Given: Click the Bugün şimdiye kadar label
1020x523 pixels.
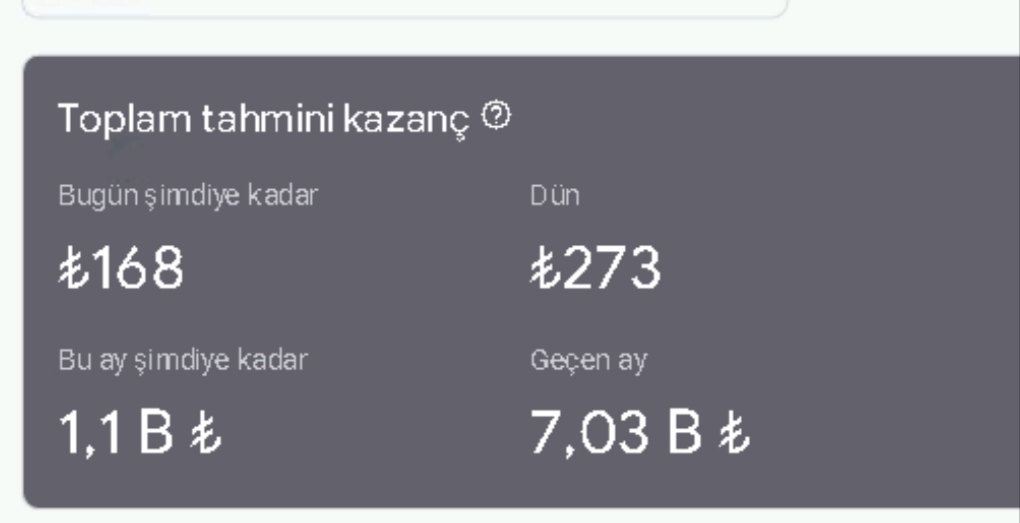Looking at the screenshot, I should 188,196.
